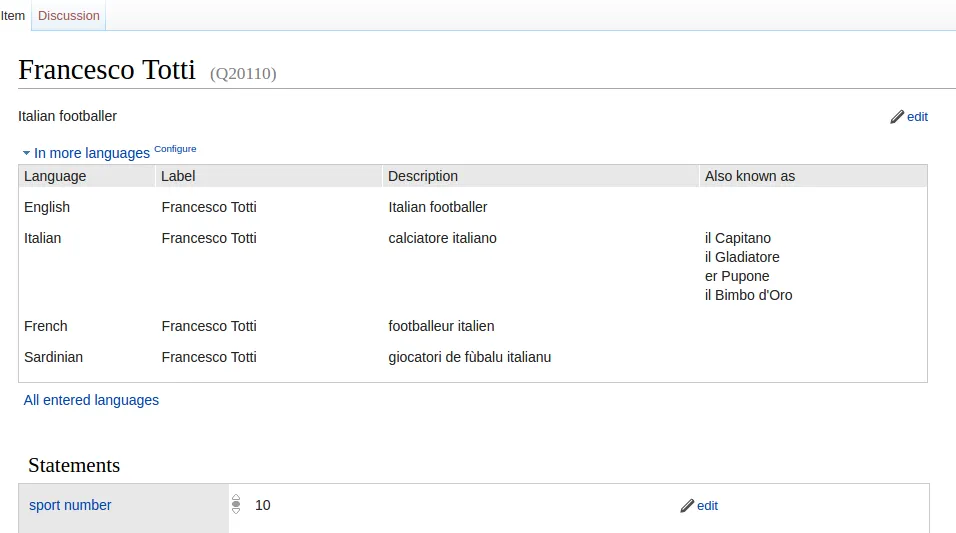956x533 pixels.
Task: Click the il Gladiatore alias
Action: [742, 257]
